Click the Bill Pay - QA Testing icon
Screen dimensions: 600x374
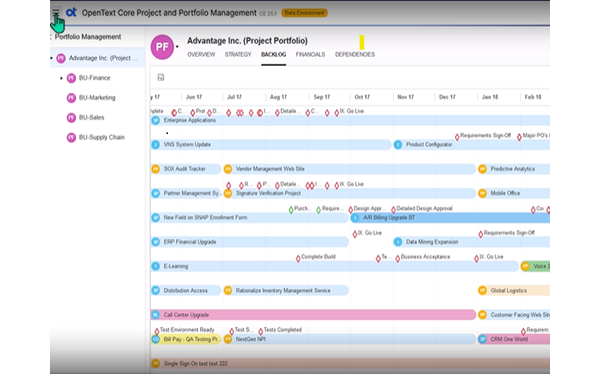point(155,339)
